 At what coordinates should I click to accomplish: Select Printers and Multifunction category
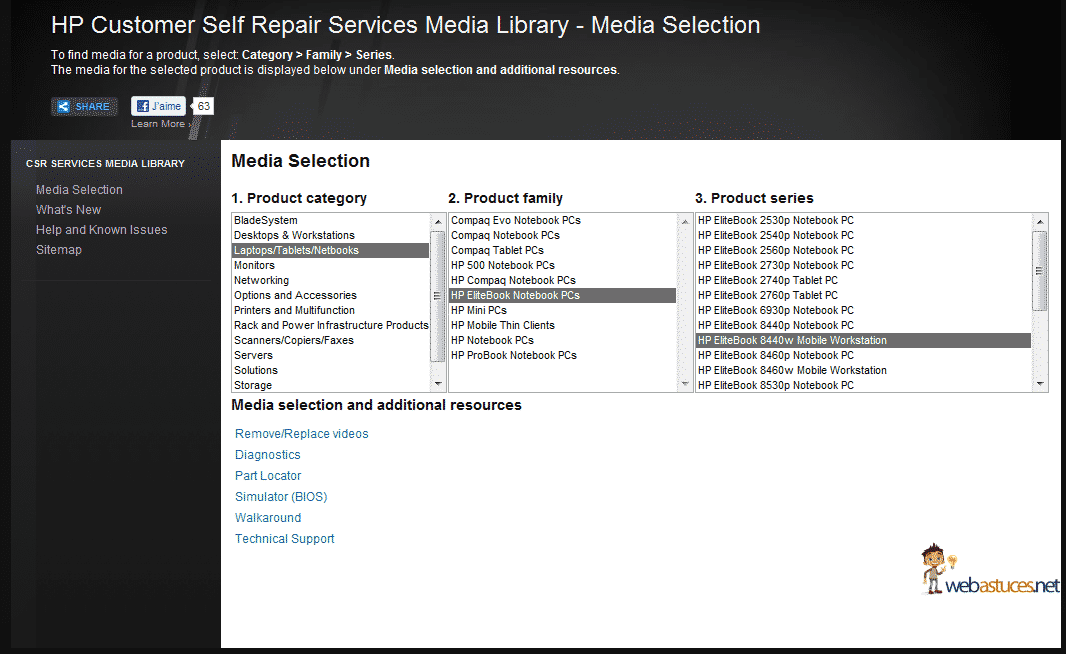click(x=330, y=310)
